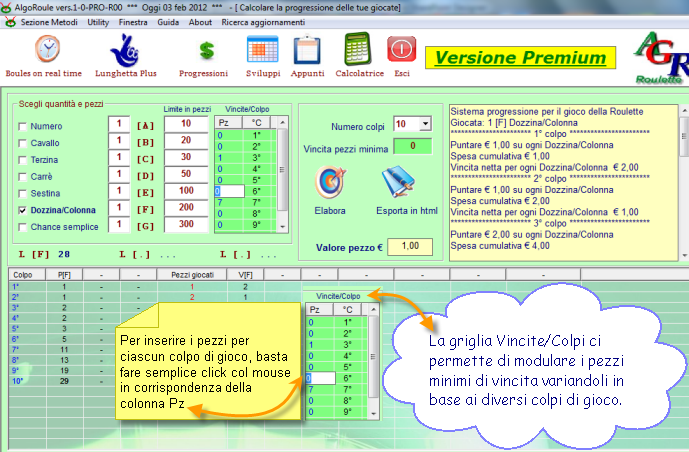
Task: Click Pz cell for 7° colpo in top grid
Action: click(228, 202)
